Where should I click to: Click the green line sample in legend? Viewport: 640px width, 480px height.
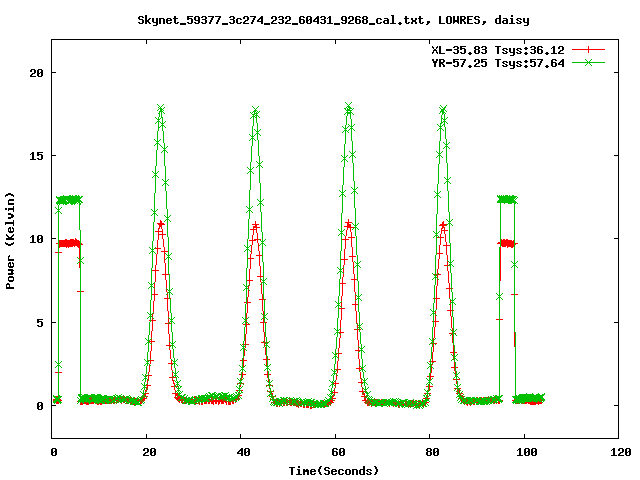(588, 62)
